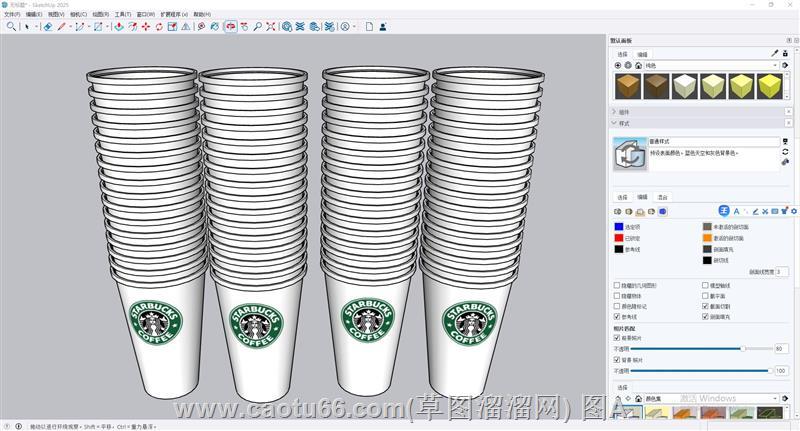Open the 扩展程序 menu
The image size is (800, 431).
[x=174, y=14]
